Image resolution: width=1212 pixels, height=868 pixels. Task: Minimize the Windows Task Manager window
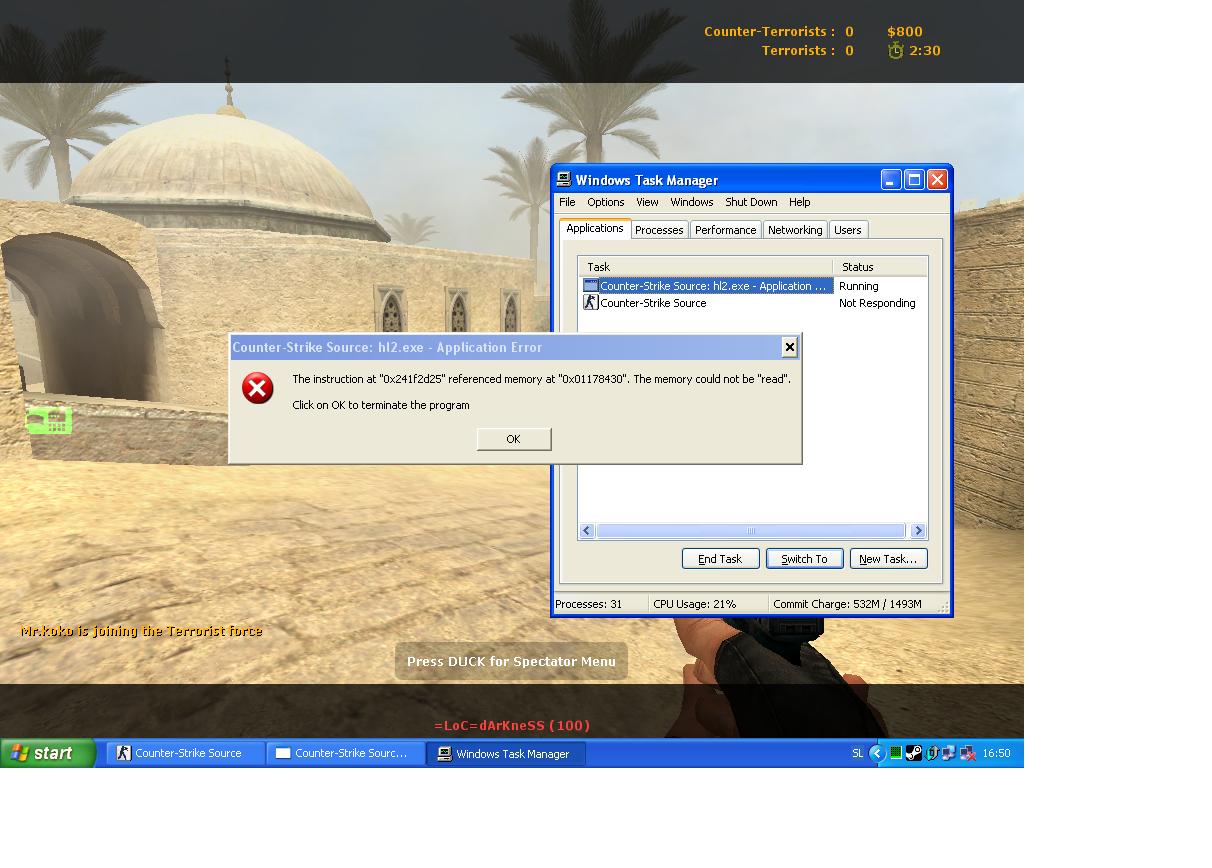[x=891, y=180]
